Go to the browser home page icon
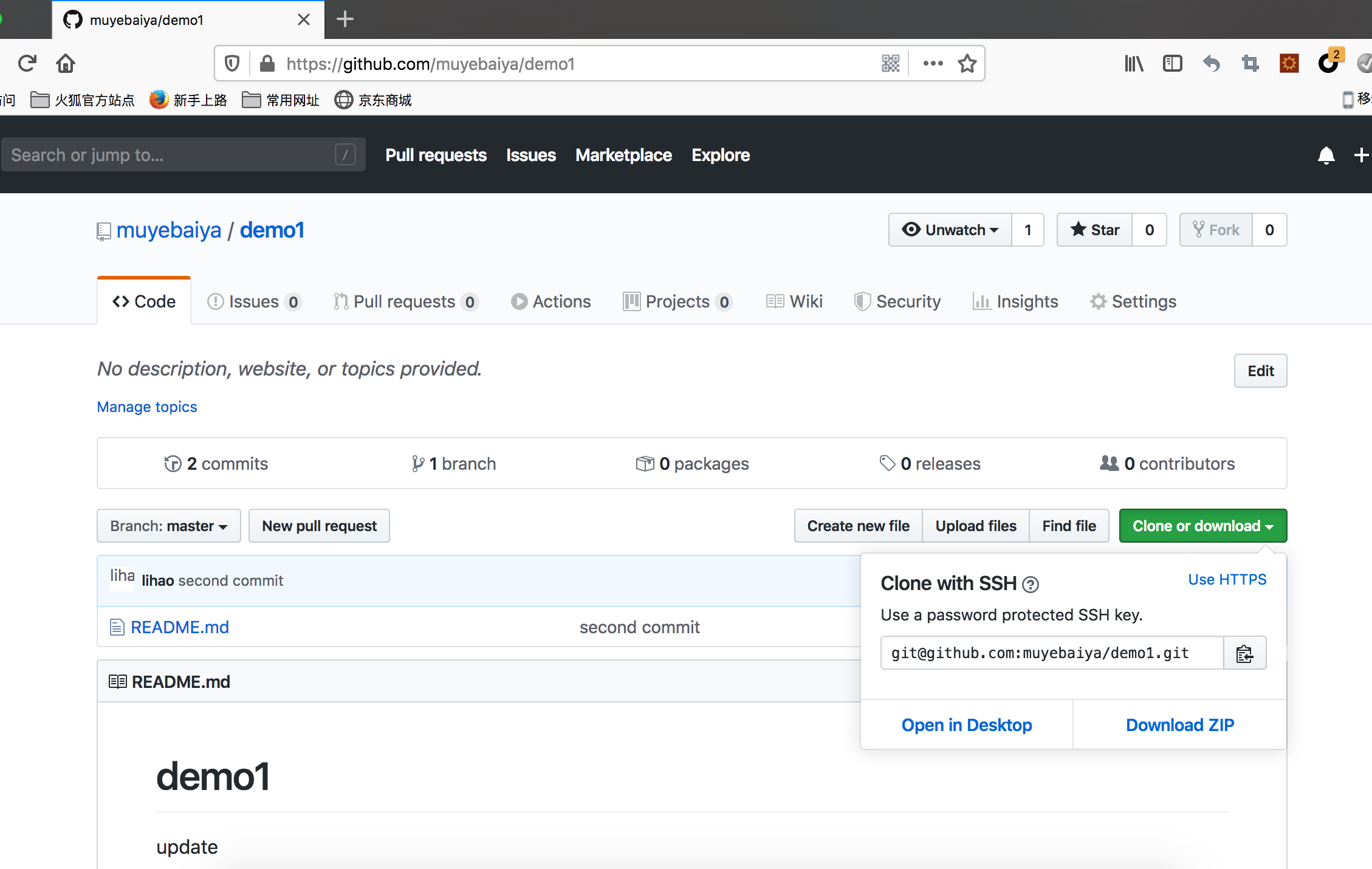This screenshot has height=869, width=1372. 66,63
